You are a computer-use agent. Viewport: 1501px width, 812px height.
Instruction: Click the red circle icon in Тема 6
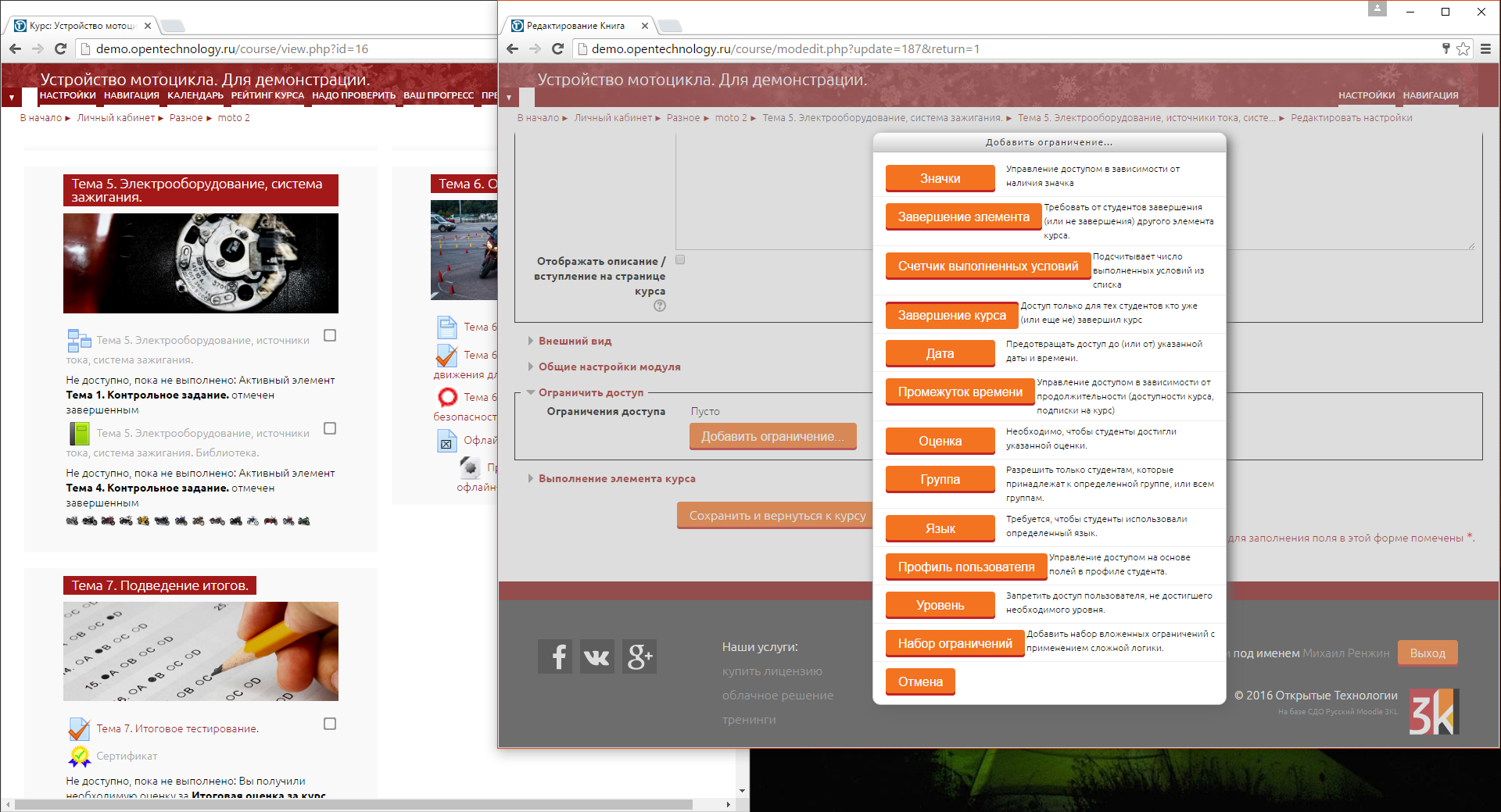pos(447,397)
